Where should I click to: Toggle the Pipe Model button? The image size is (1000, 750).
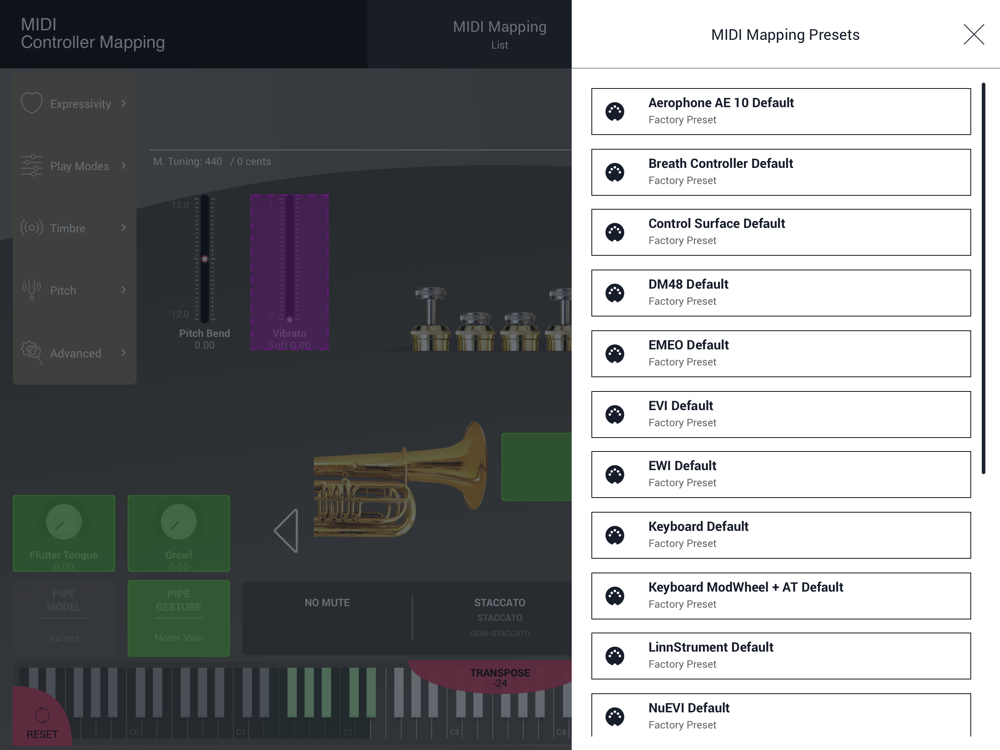point(64,618)
